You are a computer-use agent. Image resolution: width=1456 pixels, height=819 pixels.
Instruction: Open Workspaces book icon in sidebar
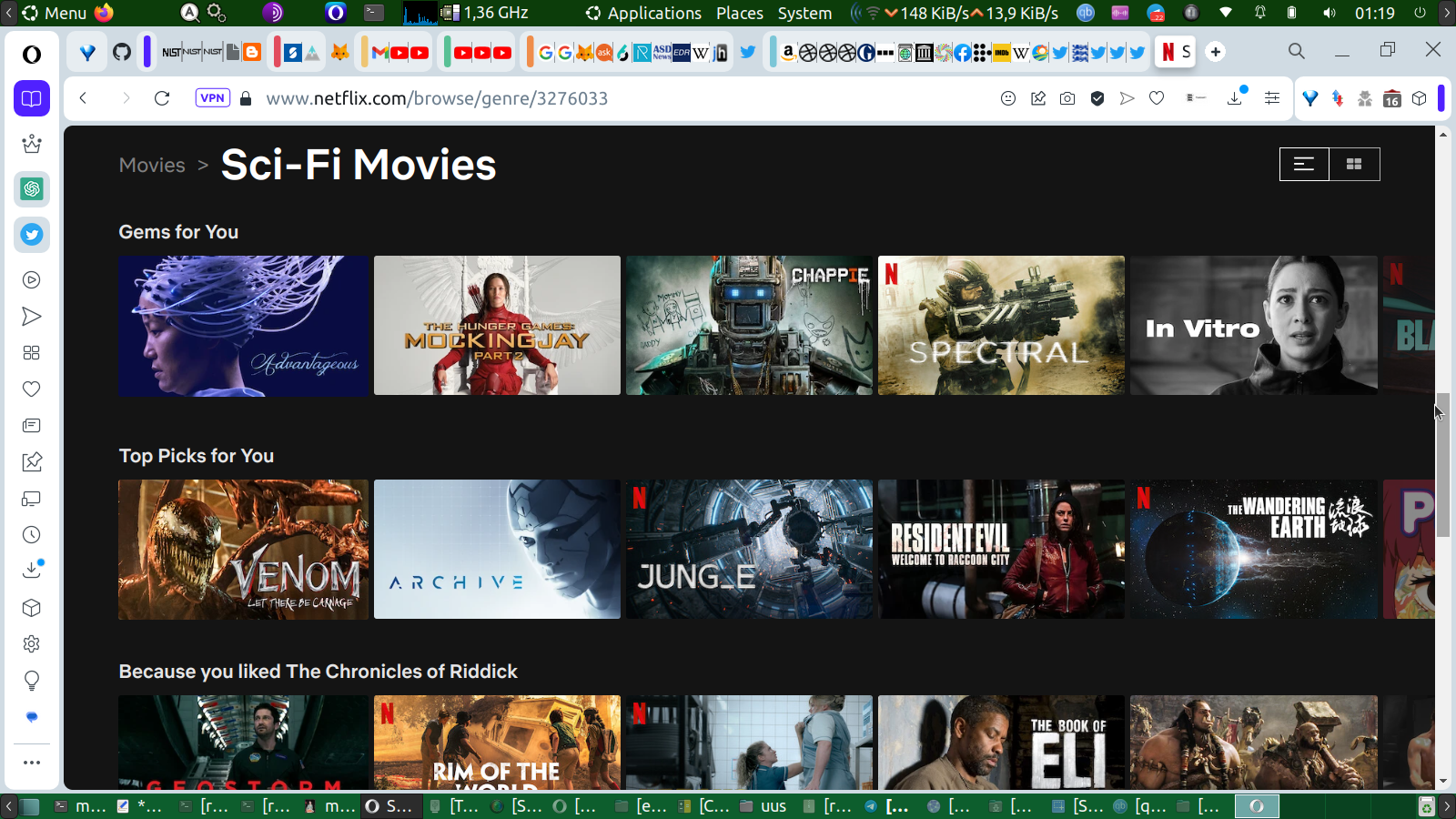pos(32,98)
